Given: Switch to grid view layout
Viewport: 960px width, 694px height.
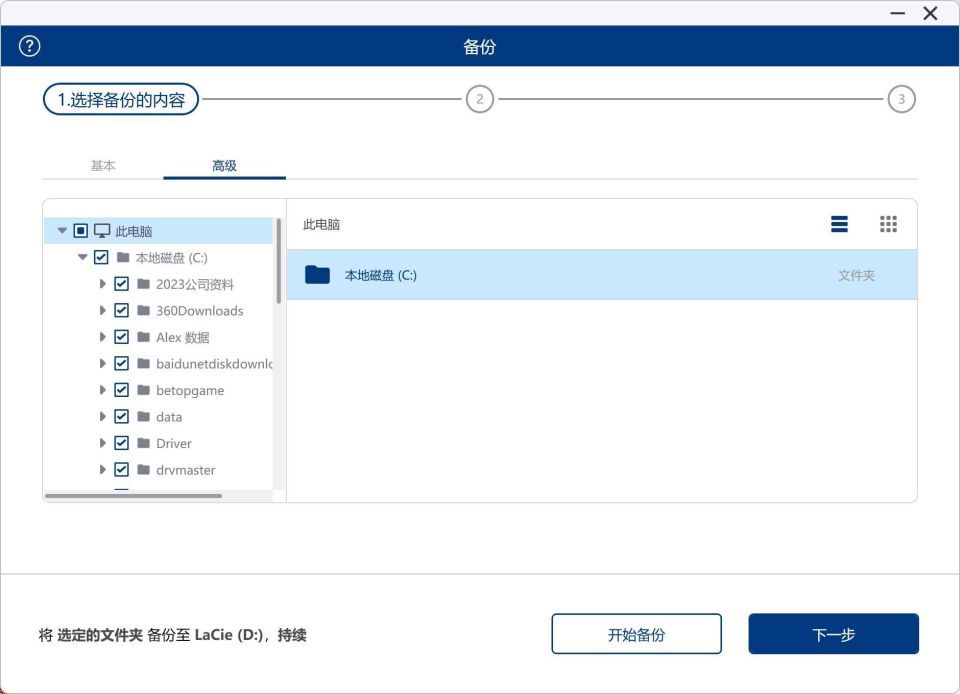Looking at the screenshot, I should (x=888, y=224).
